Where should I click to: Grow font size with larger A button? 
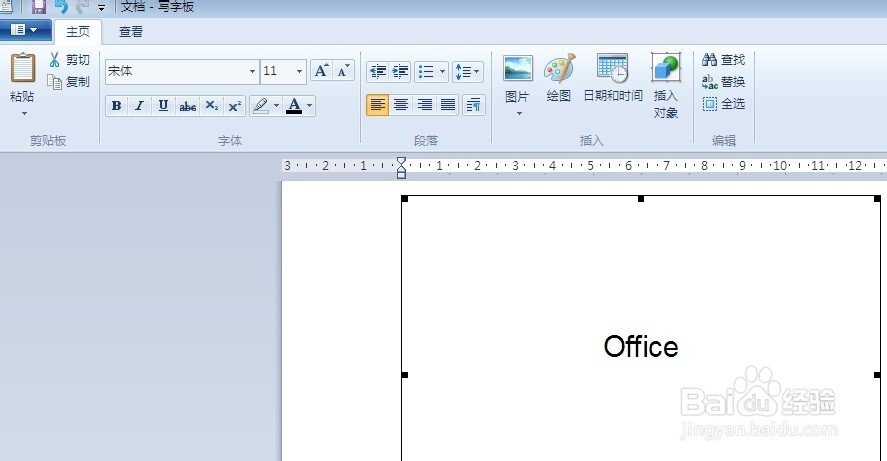coord(321,71)
